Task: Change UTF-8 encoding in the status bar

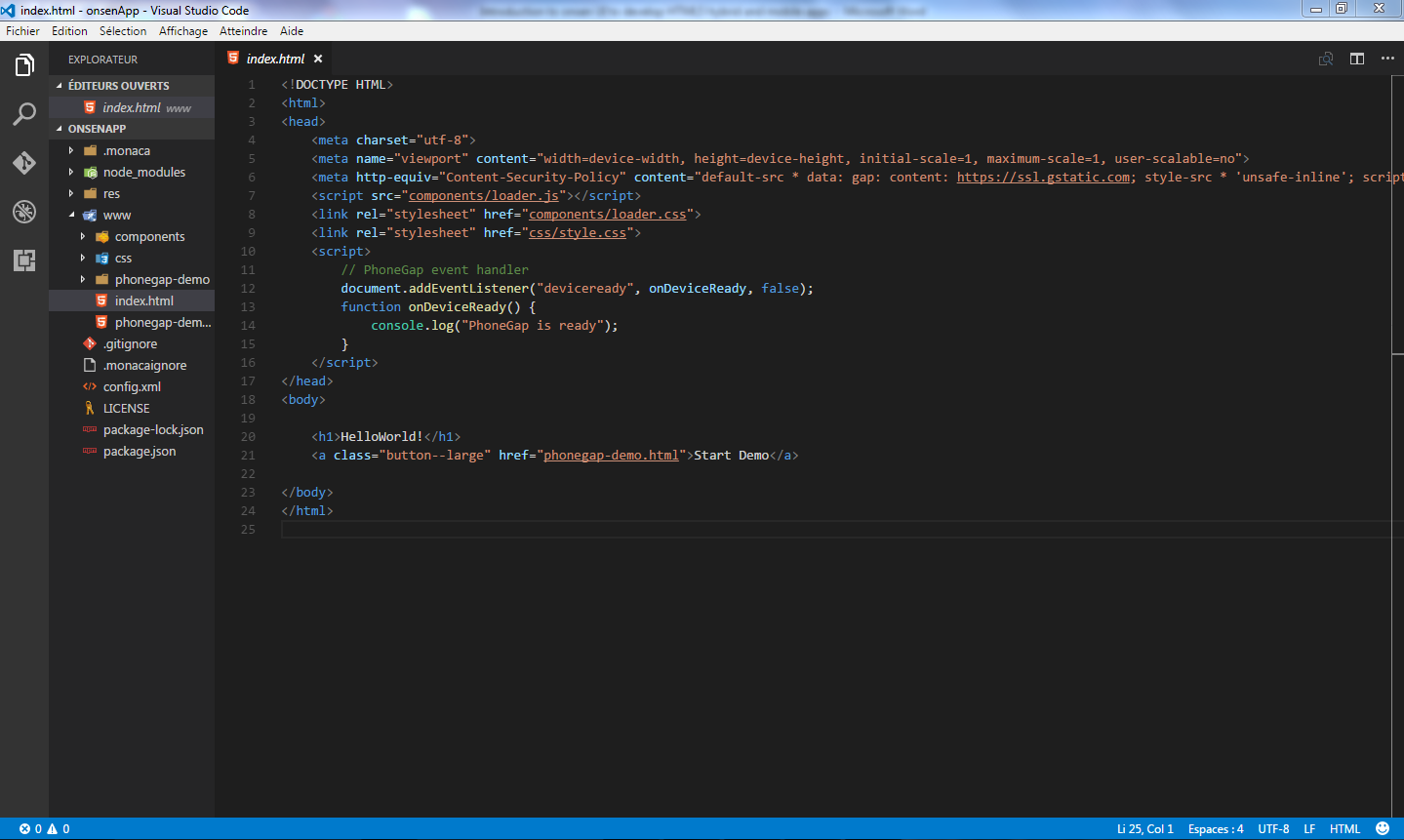Action: (1273, 828)
